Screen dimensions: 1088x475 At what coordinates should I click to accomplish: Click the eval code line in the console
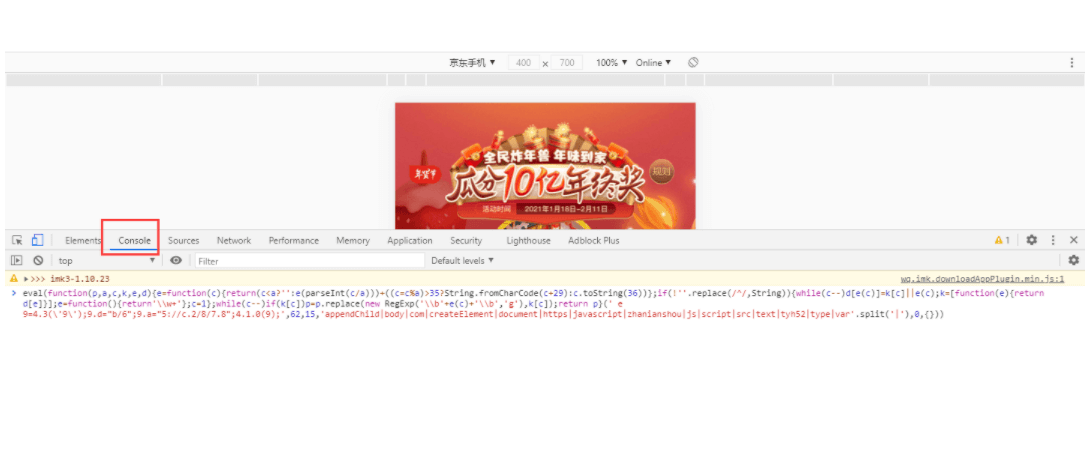533,304
